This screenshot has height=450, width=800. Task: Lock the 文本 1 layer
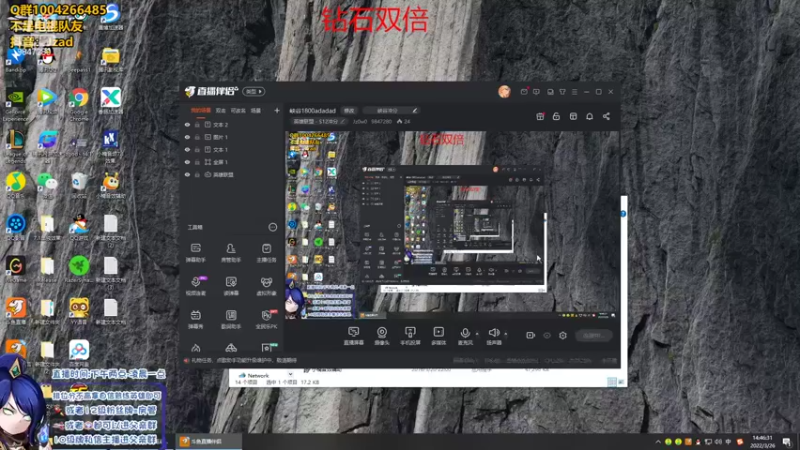pos(197,149)
